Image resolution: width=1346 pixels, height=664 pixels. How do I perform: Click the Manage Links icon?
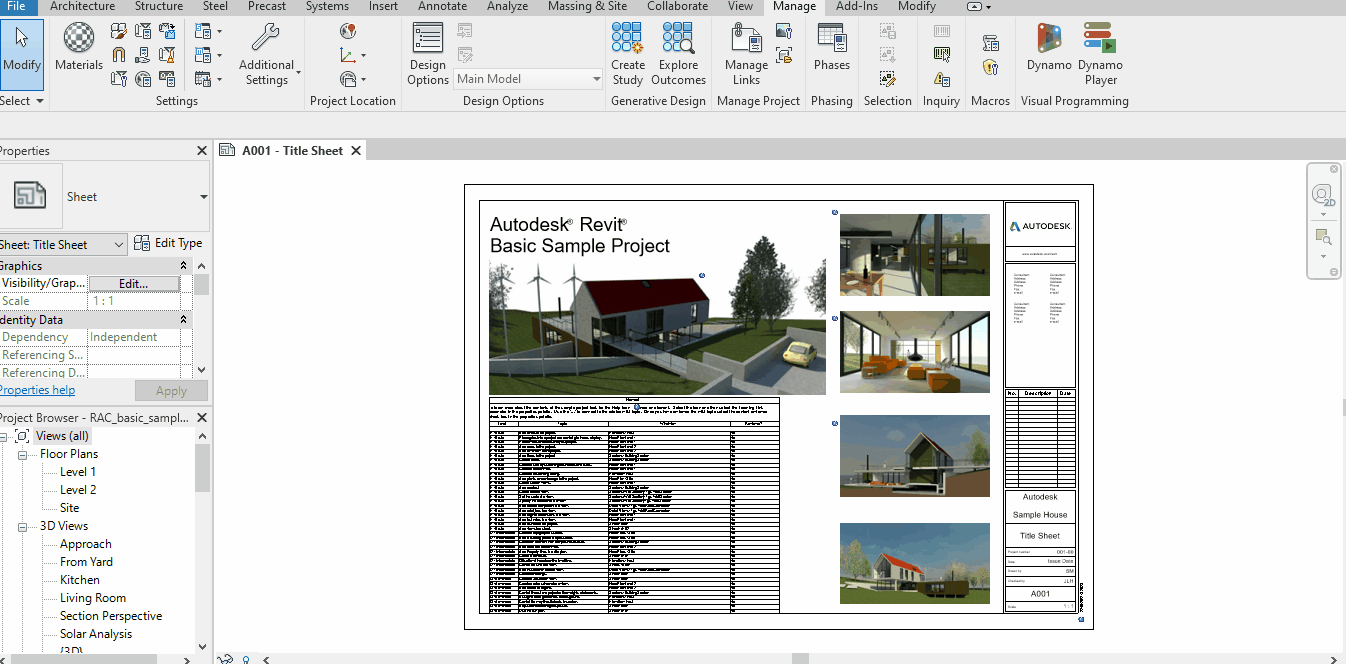(746, 54)
